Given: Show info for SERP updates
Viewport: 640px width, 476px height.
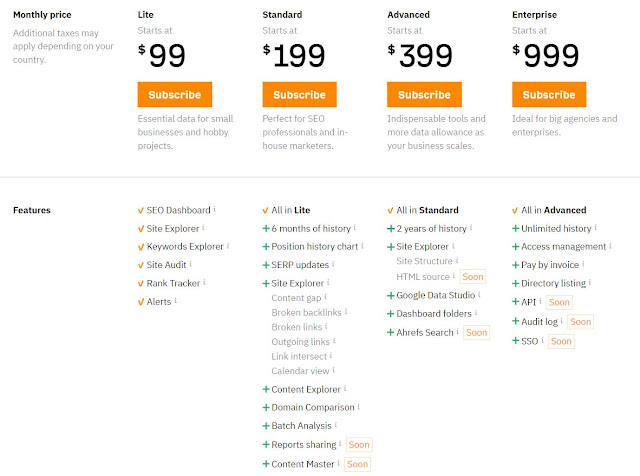Looking at the screenshot, I should coord(333,264).
